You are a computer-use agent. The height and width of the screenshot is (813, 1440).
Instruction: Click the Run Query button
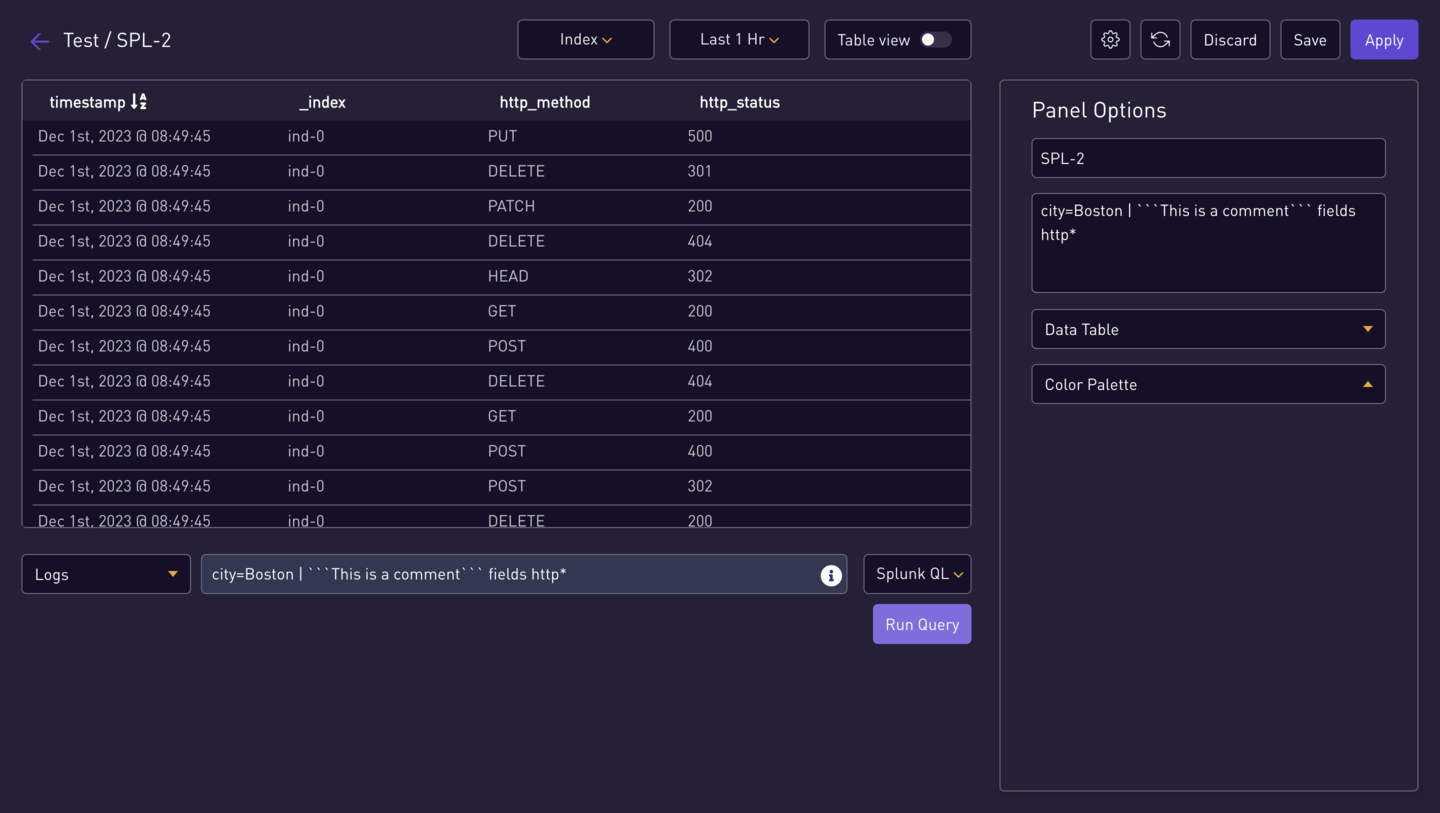click(922, 624)
